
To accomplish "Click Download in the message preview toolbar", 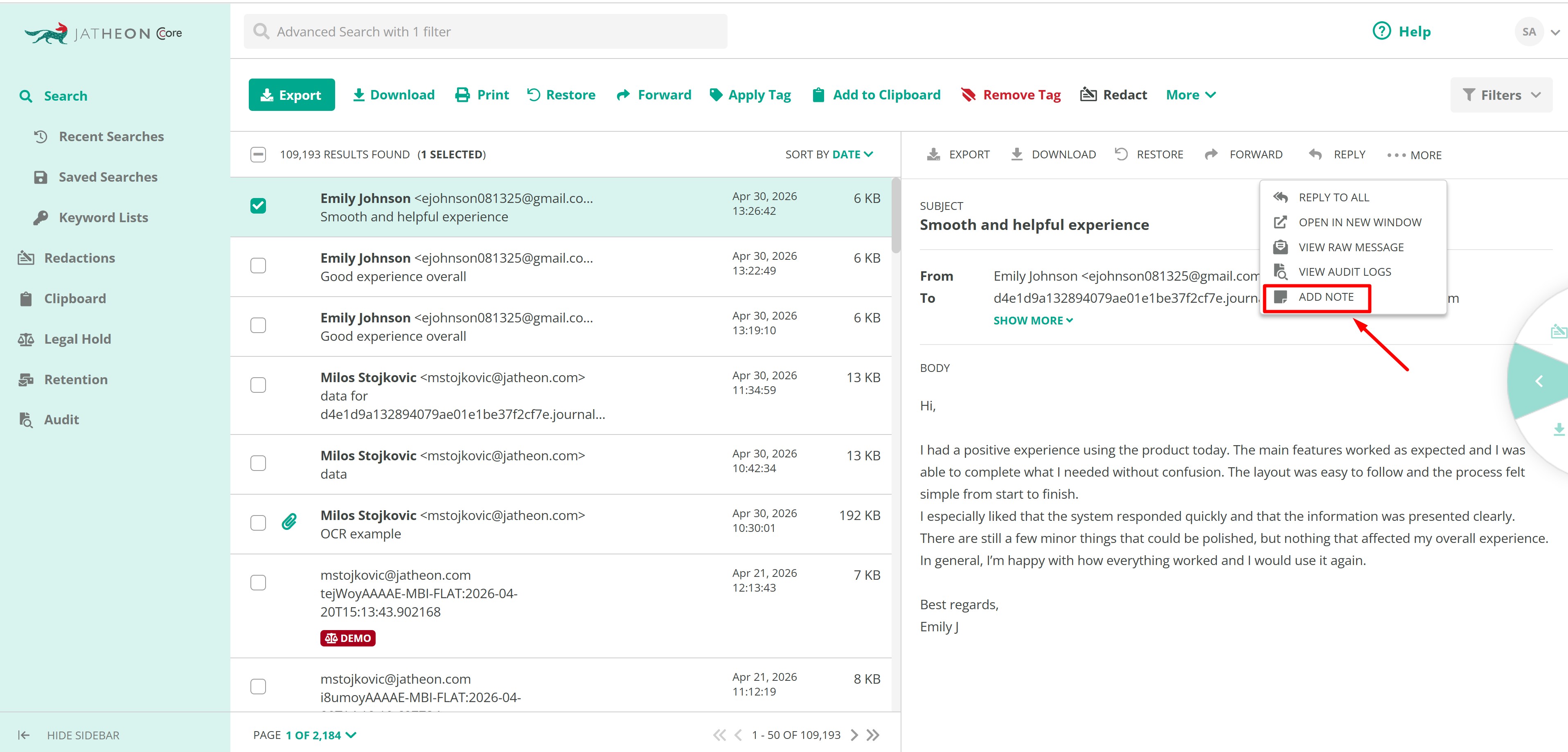I will coord(1053,155).
